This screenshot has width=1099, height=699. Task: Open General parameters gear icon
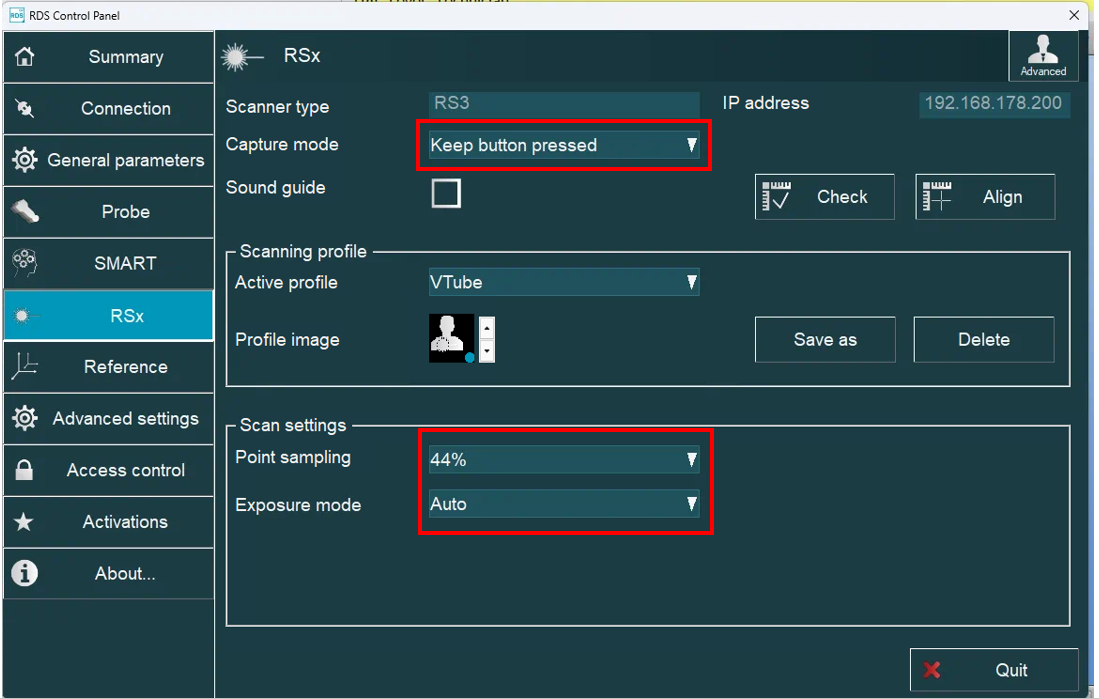25,160
